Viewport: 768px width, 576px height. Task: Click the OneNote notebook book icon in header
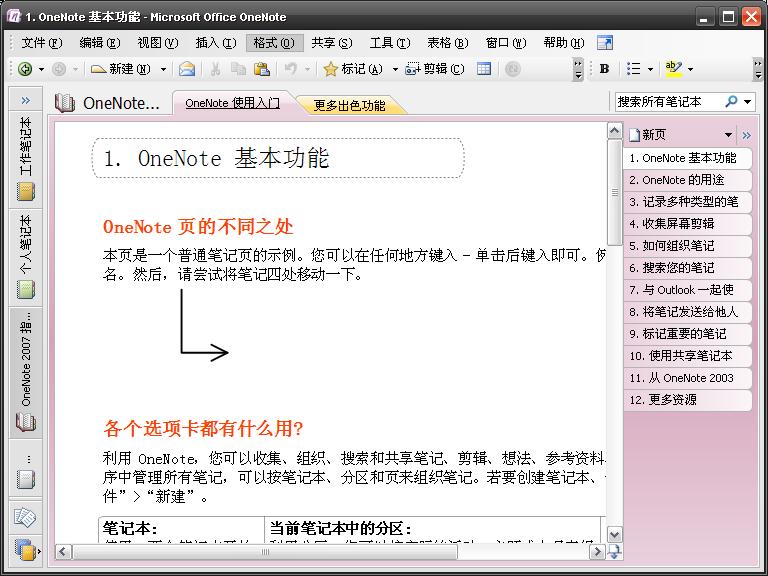[65, 103]
